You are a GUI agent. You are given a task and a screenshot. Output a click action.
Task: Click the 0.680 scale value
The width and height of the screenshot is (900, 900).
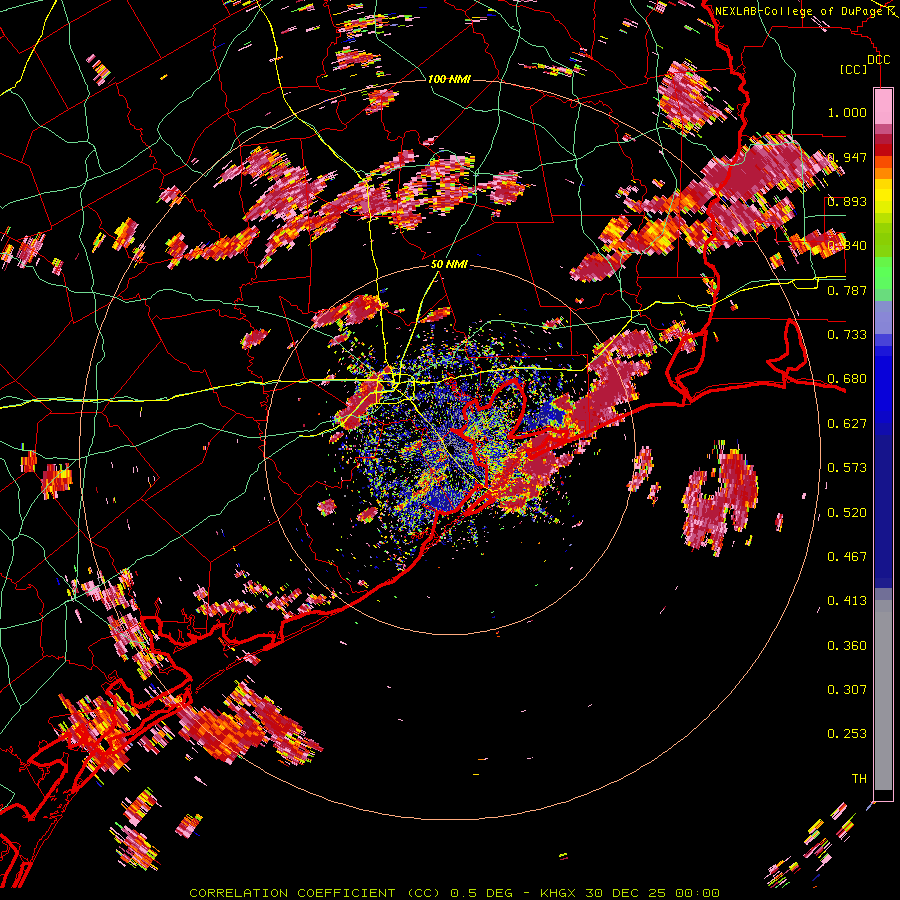coord(847,379)
